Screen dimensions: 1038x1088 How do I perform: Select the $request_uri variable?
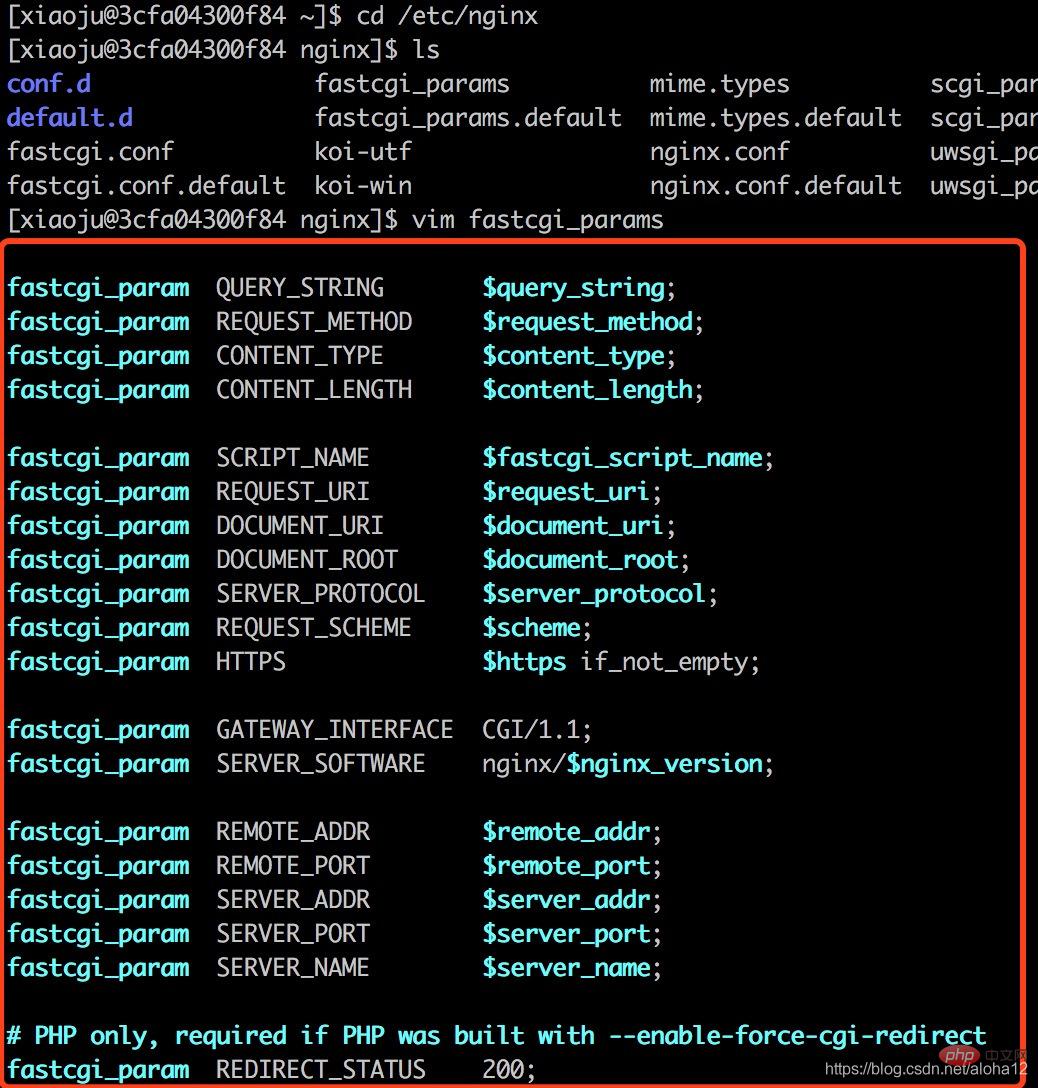point(565,493)
